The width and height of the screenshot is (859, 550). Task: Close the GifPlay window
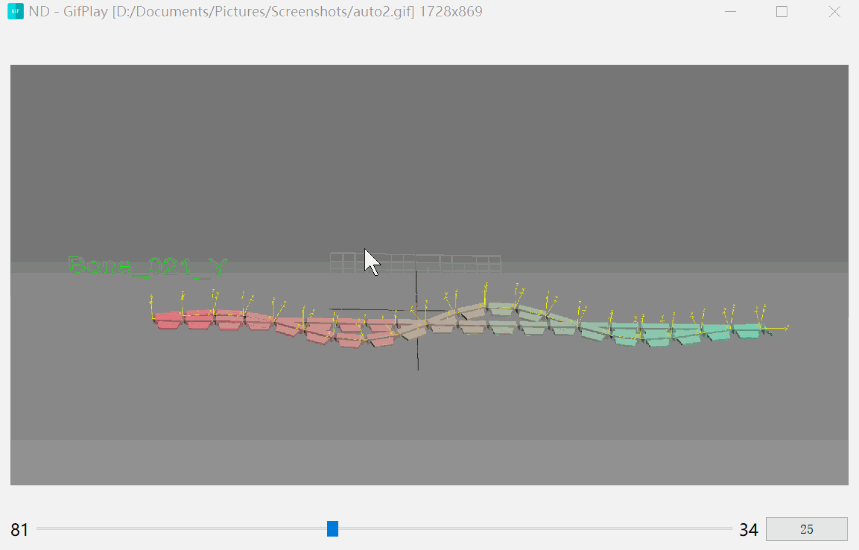click(834, 12)
